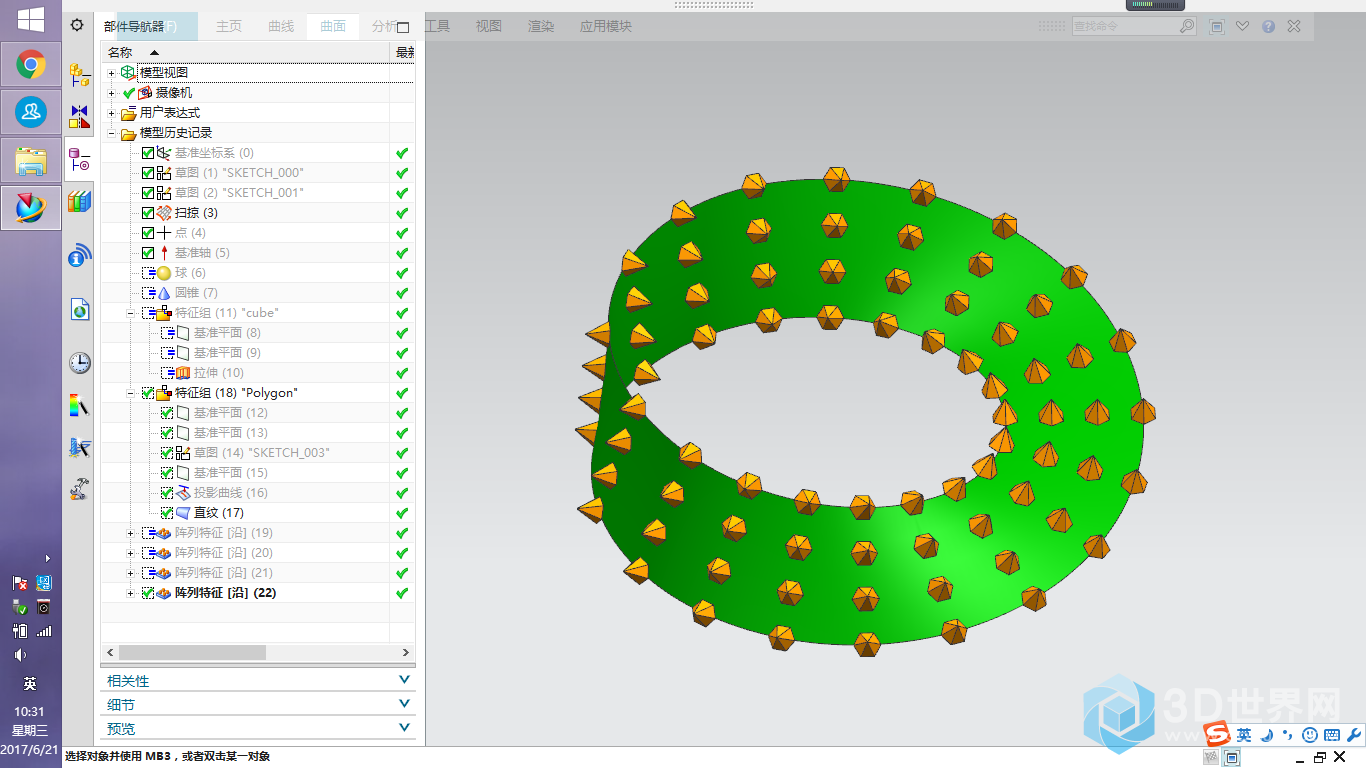Open the help question mark icon
The height and width of the screenshot is (768, 1366).
(1268, 26)
